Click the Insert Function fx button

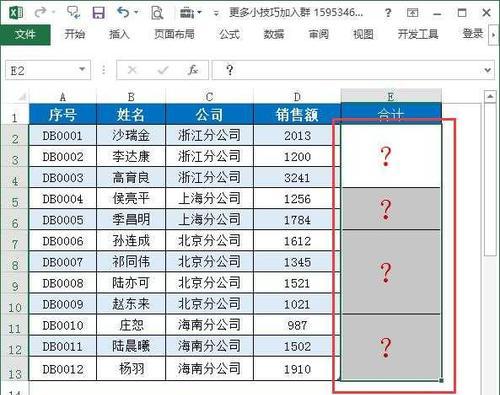193,70
